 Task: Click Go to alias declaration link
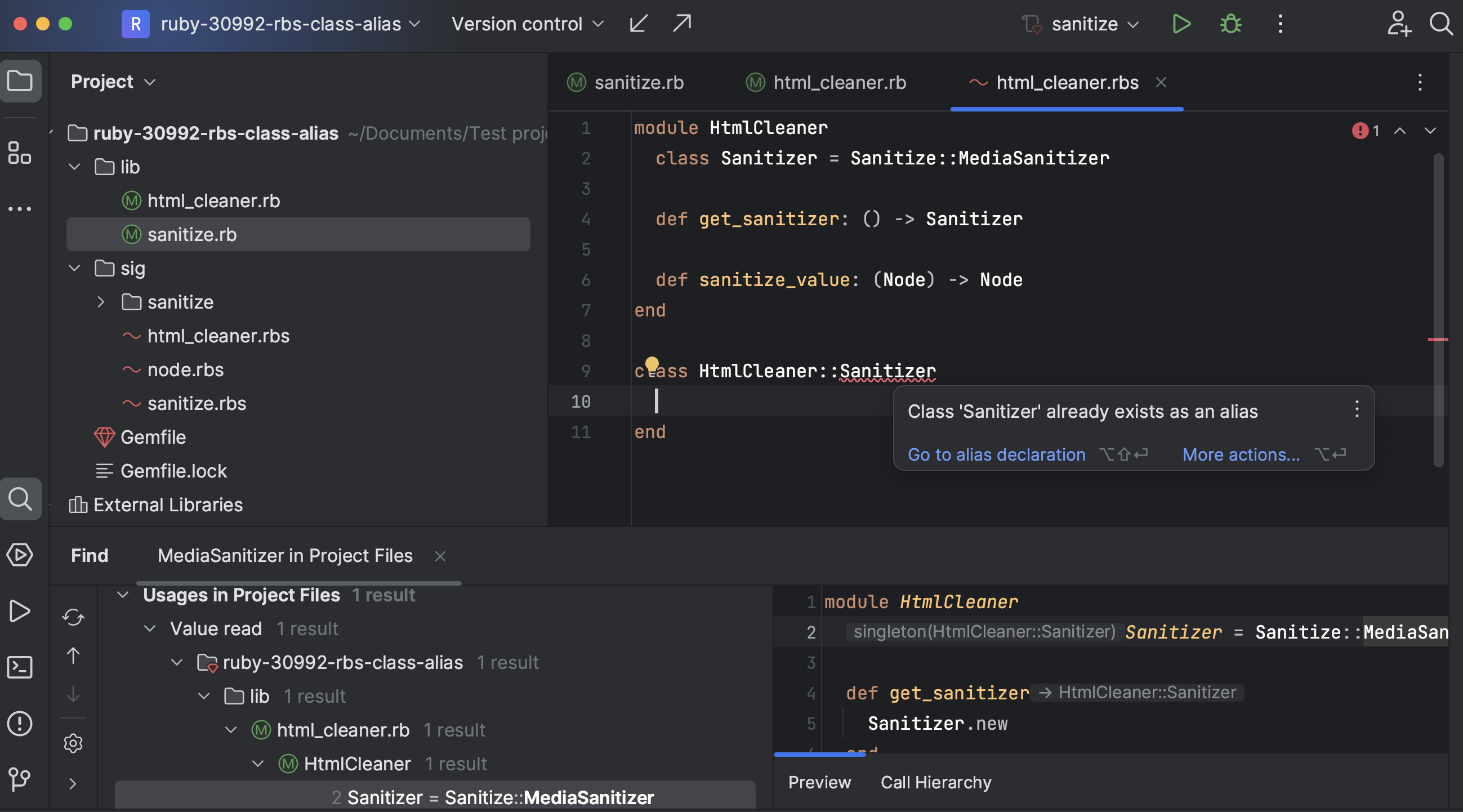(996, 454)
